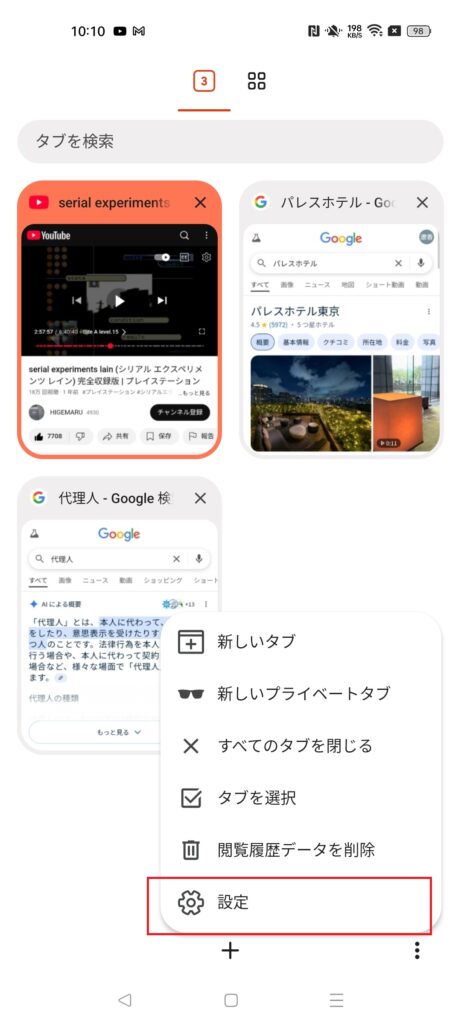Select 閲覧履歴データを削除 trash item
Screen dimensions: 461x1024
[300, 850]
